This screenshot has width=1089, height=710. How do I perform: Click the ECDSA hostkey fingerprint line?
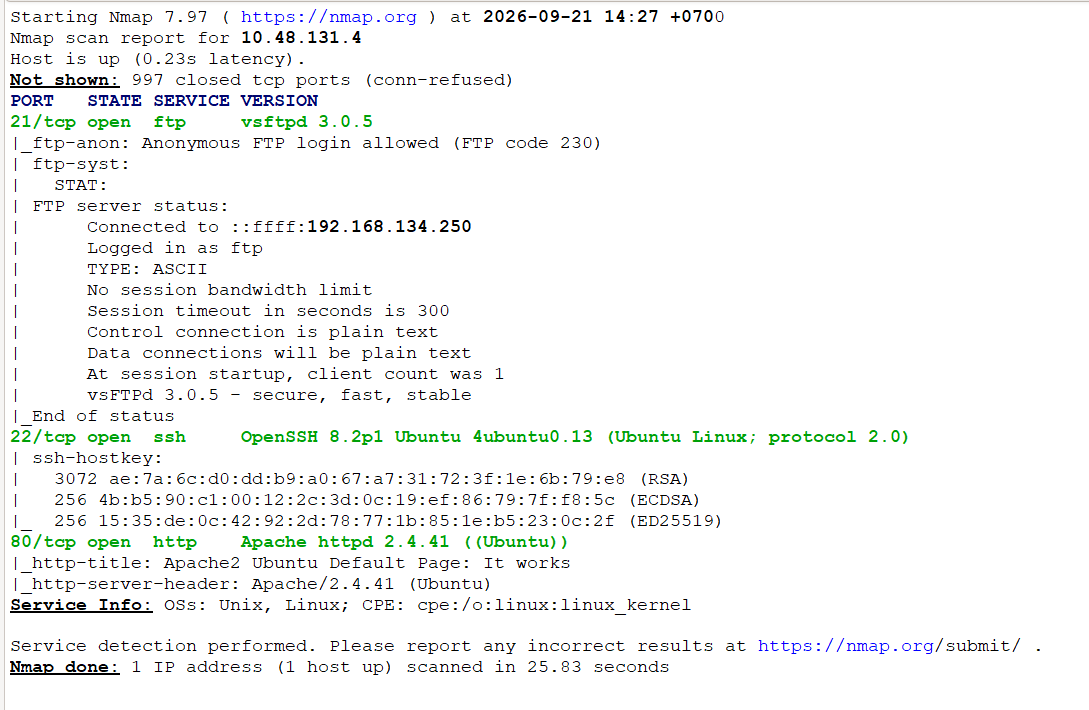point(376,500)
